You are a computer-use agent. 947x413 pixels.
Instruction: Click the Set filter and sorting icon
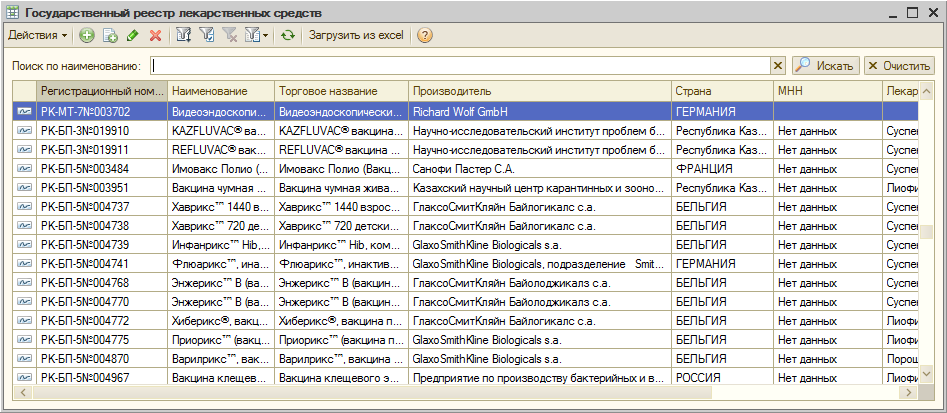pyautogui.click(x=184, y=35)
